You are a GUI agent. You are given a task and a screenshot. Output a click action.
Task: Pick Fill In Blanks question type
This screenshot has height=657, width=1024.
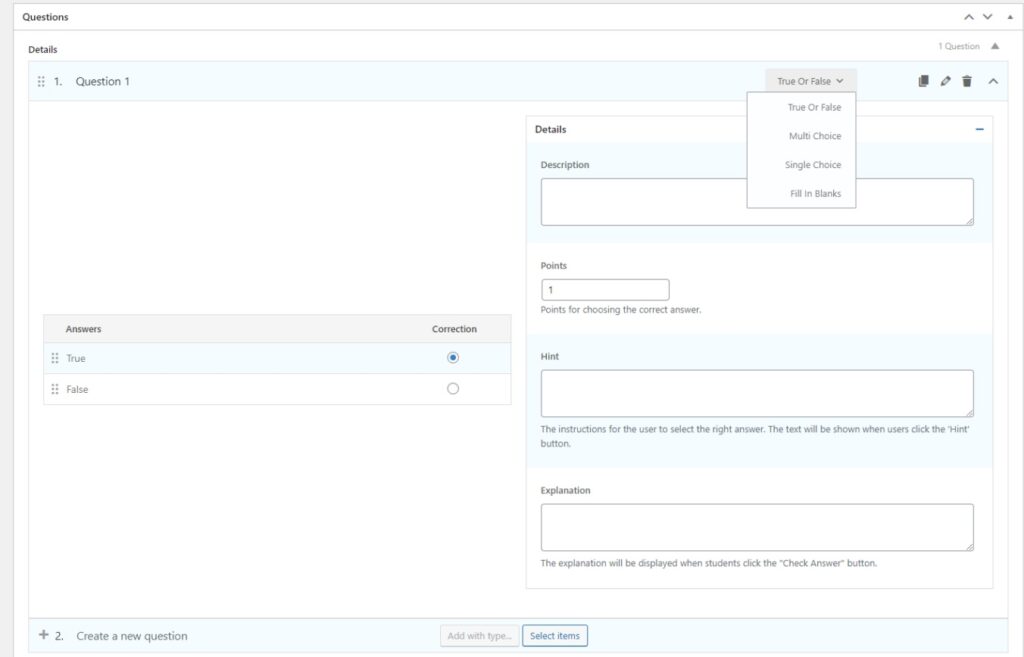(x=815, y=193)
